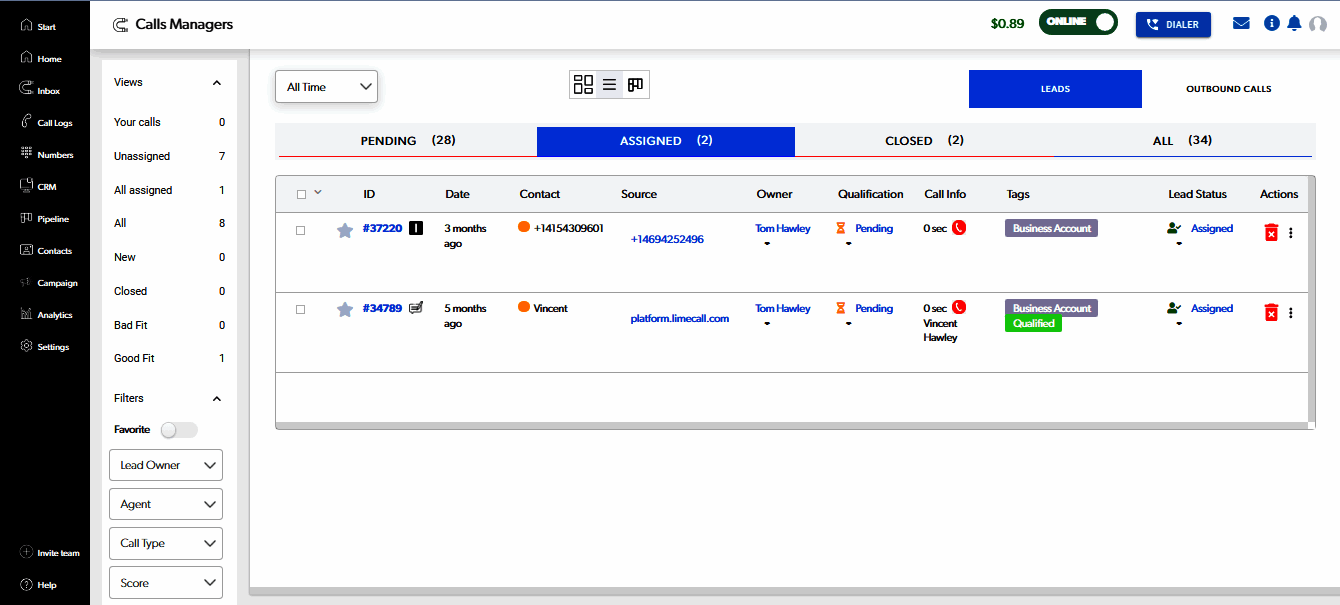Image resolution: width=1340 pixels, height=605 pixels.
Task: Open the platform.limecall.com source link
Action: [680, 318]
